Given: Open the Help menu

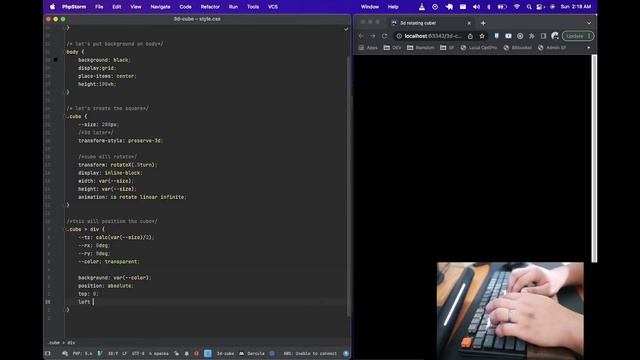Looking at the screenshot, I should [x=393, y=7].
